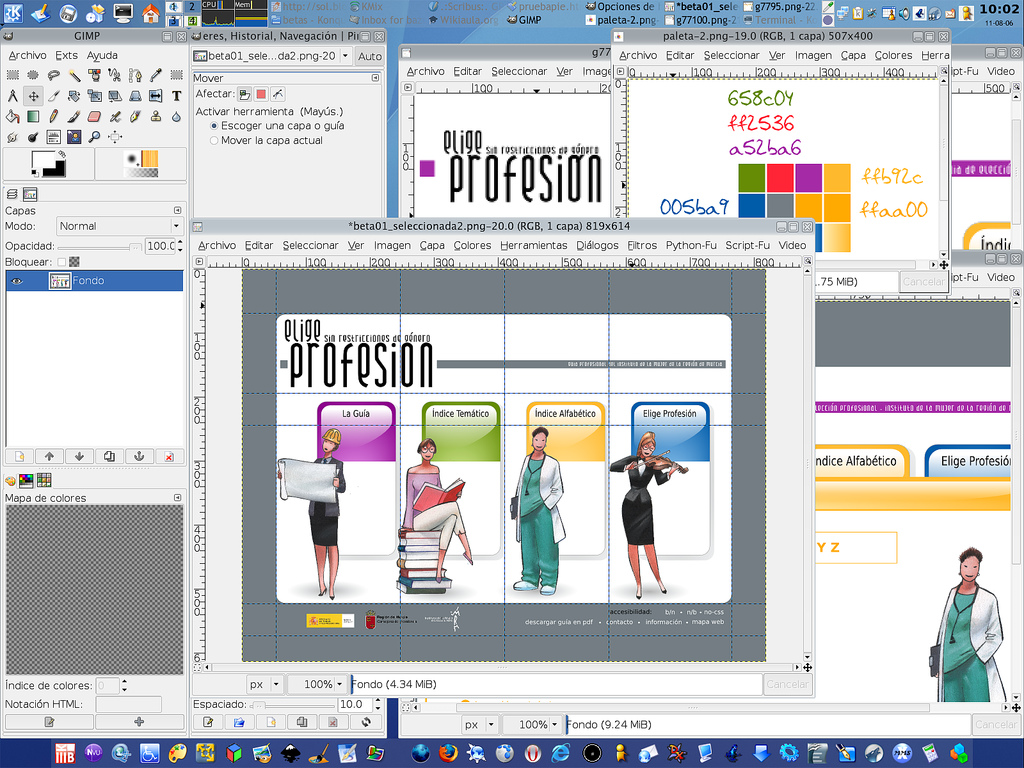Open the 100% zoom dropdown in beta01 window
The height and width of the screenshot is (768, 1024).
tap(318, 684)
